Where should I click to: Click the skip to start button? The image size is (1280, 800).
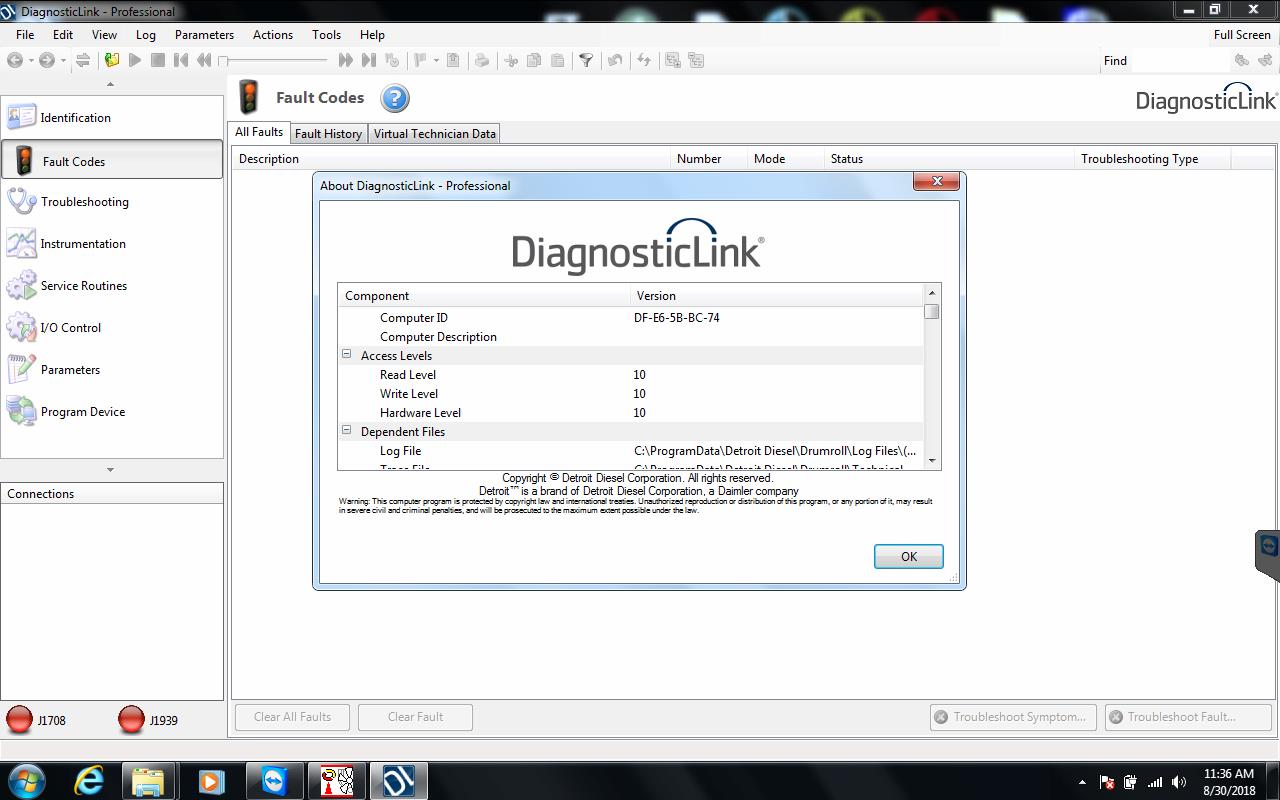tap(181, 60)
